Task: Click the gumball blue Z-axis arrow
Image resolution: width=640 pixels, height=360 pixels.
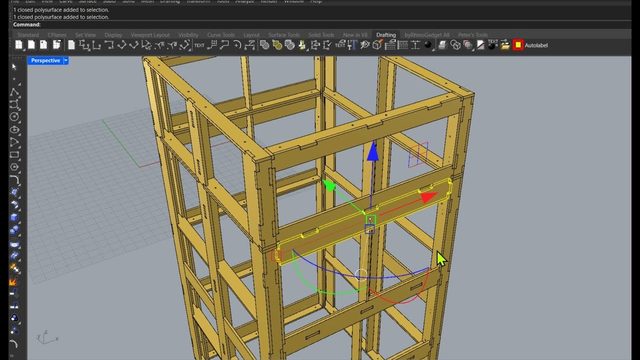Action: coord(372,152)
